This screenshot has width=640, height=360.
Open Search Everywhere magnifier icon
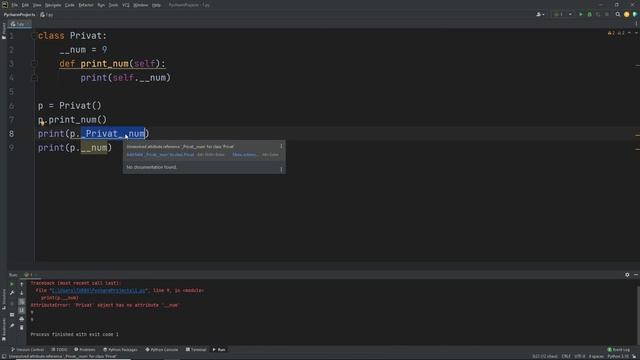(x=618, y=14)
